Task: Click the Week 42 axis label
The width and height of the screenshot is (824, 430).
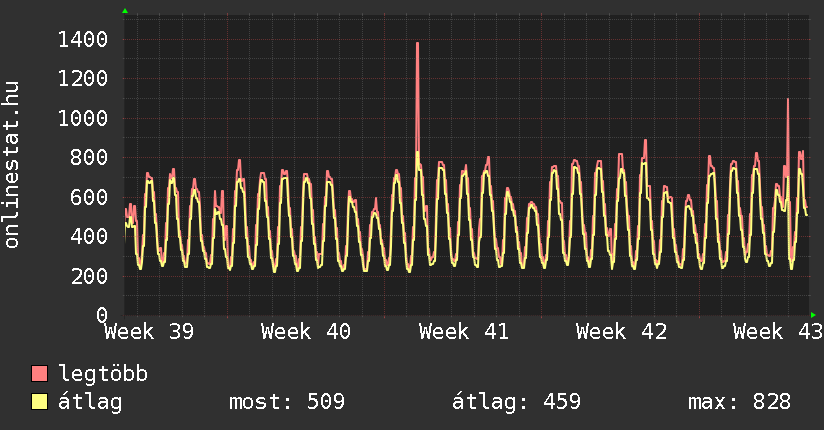Action: pyautogui.click(x=621, y=332)
